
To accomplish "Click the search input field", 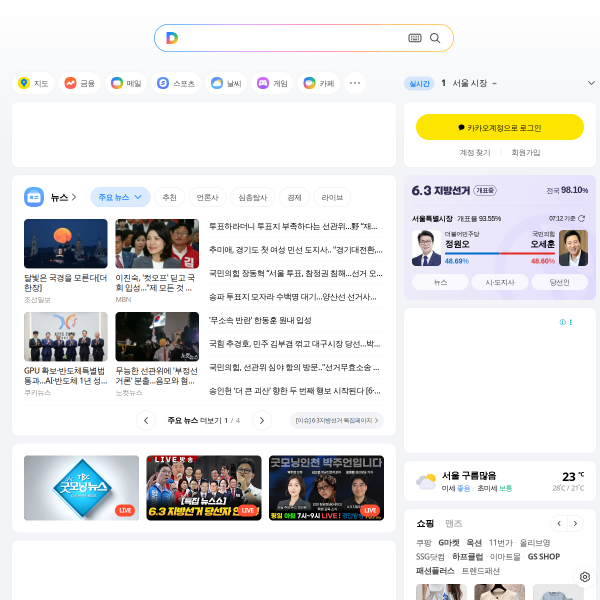I will coord(293,38).
